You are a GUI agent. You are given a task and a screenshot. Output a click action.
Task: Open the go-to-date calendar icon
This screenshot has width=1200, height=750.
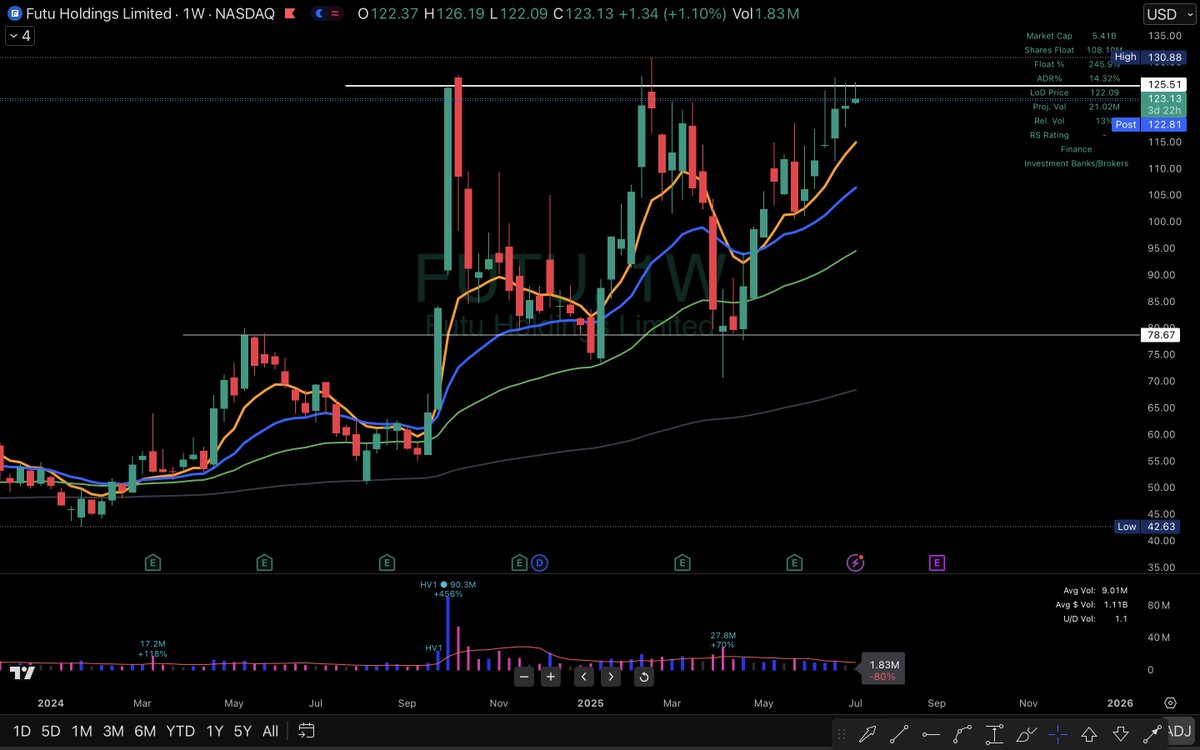[x=307, y=731]
